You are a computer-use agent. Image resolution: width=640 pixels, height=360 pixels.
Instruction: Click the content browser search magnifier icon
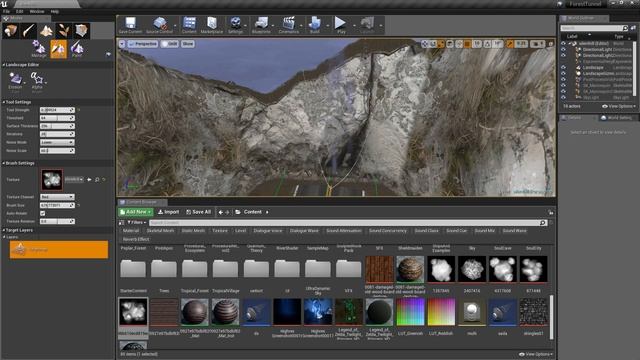pos(542,223)
